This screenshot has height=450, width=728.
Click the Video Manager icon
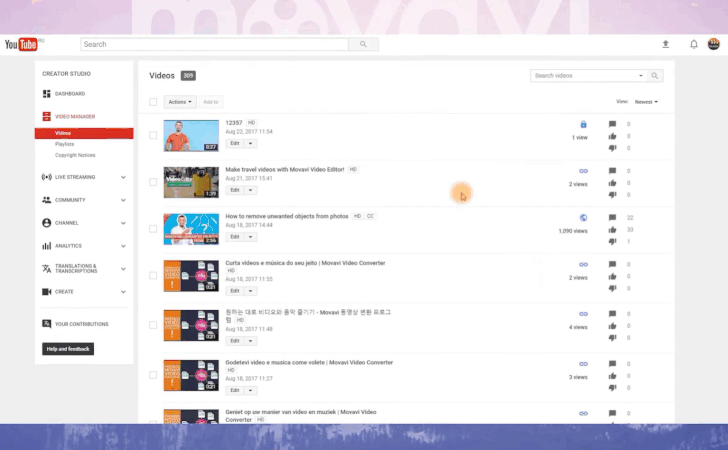46,117
